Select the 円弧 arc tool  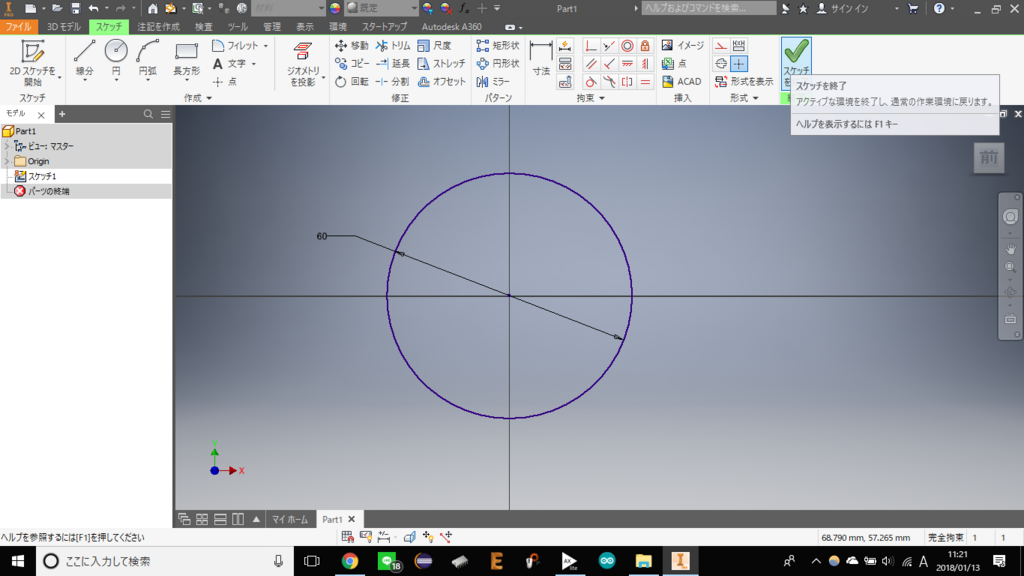point(148,57)
